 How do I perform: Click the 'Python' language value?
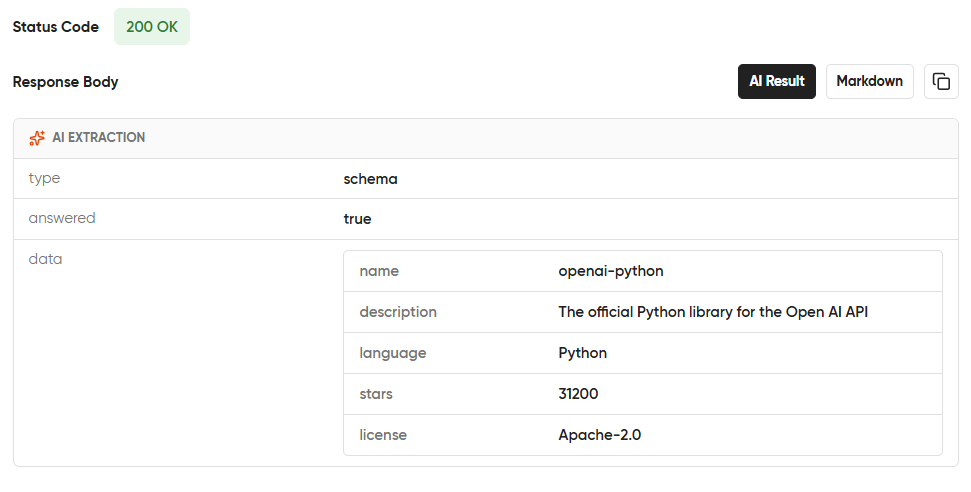[x=583, y=353]
